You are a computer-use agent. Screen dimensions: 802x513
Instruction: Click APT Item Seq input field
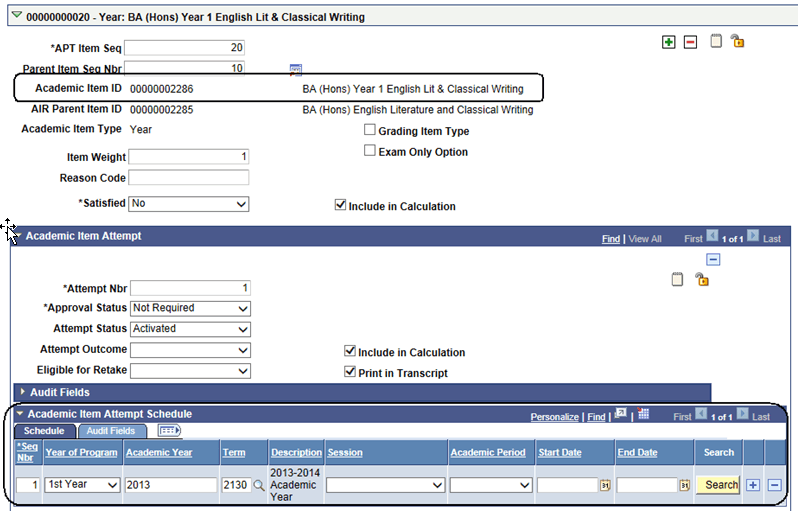184,48
